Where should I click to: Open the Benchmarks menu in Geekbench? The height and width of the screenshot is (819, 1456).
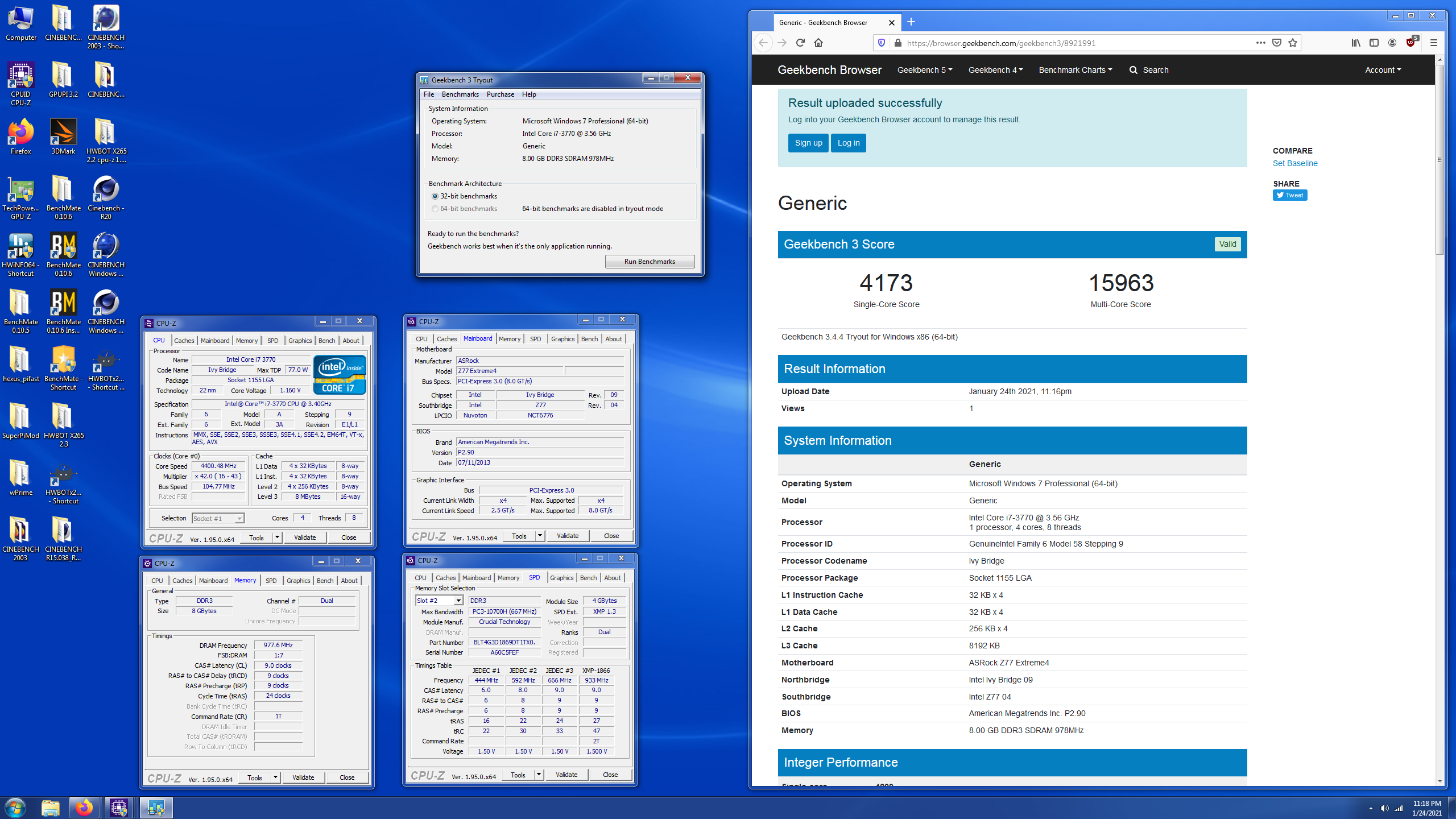(460, 94)
